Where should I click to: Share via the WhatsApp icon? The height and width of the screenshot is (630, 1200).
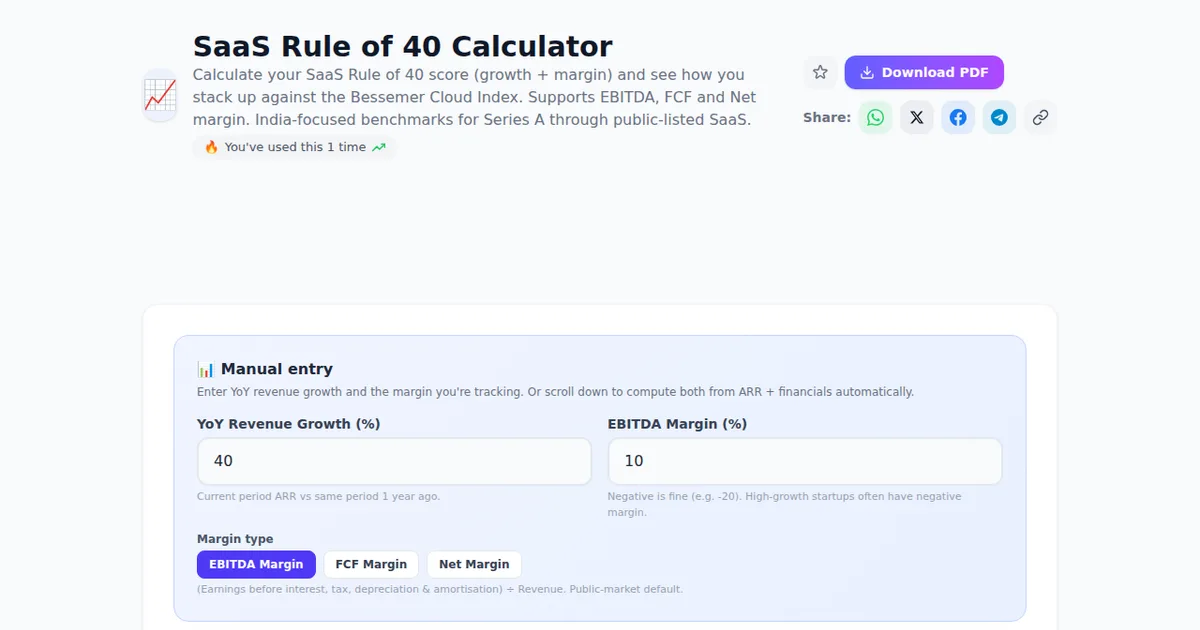(x=876, y=117)
